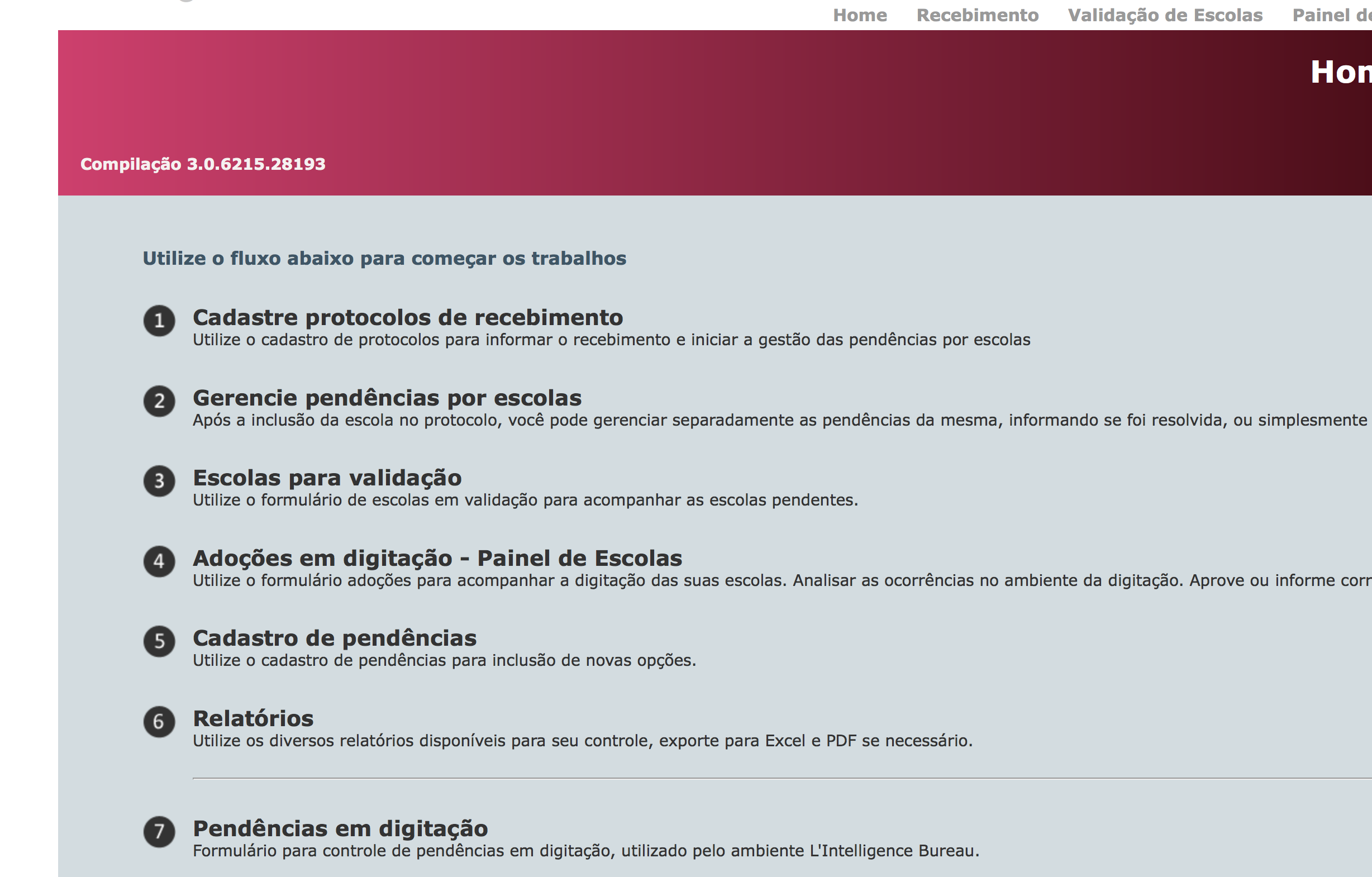This screenshot has height=877, width=1372.
Task: Open the Relatórios link
Action: [x=253, y=718]
